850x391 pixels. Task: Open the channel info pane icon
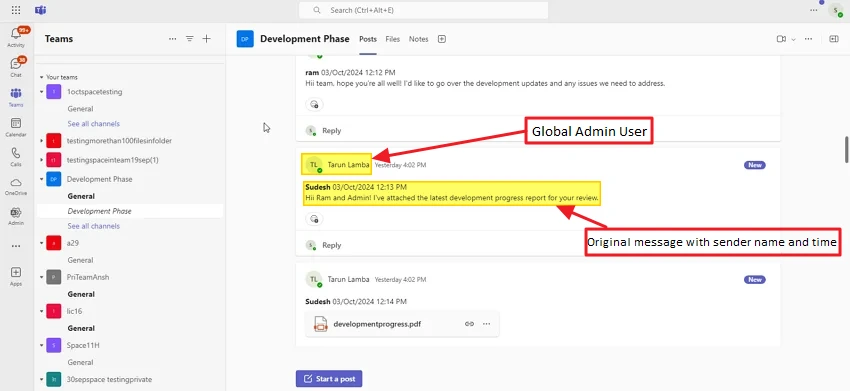834,39
